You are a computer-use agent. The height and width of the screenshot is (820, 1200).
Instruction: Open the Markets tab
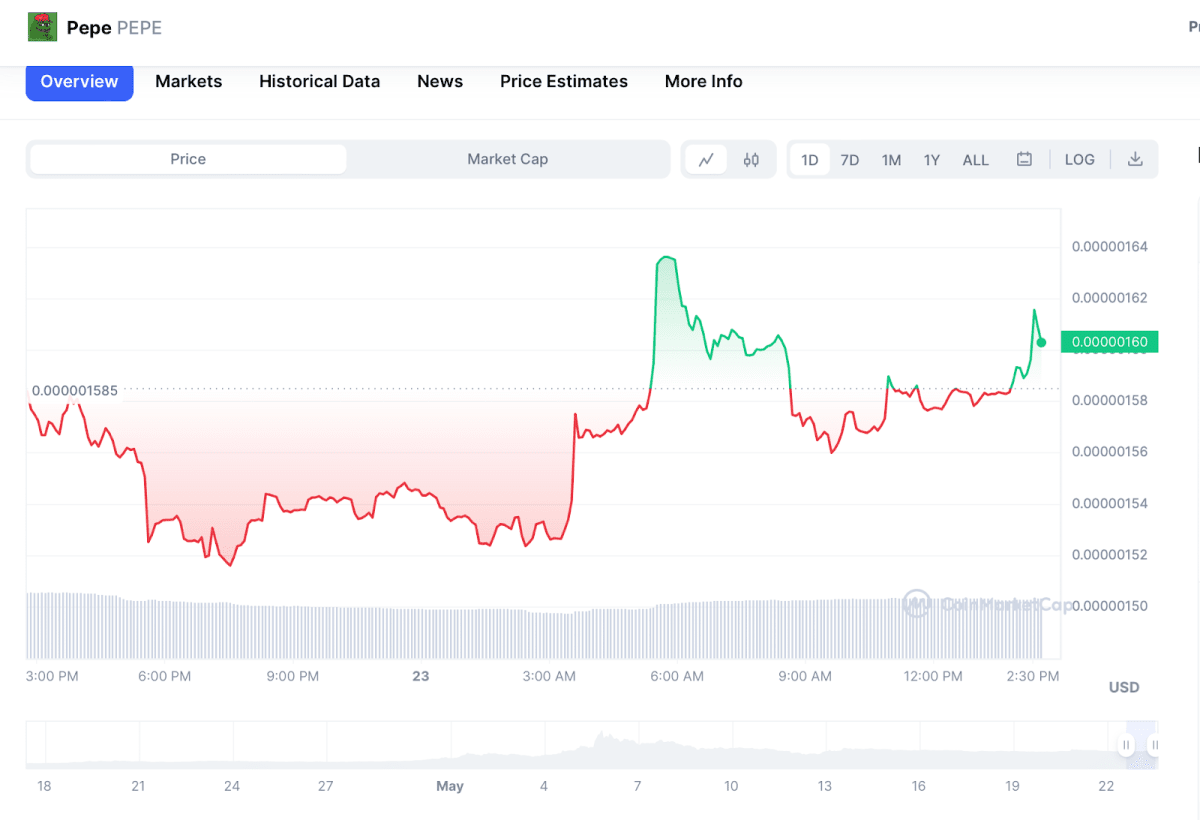[188, 81]
